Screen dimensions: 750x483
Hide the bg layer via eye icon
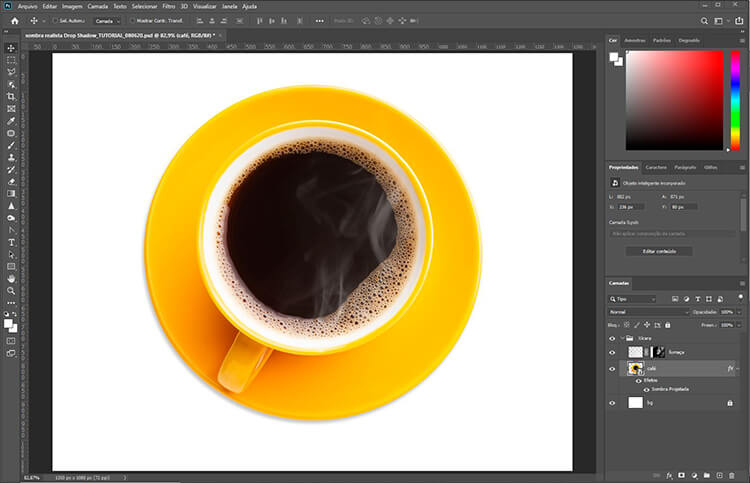click(612, 403)
